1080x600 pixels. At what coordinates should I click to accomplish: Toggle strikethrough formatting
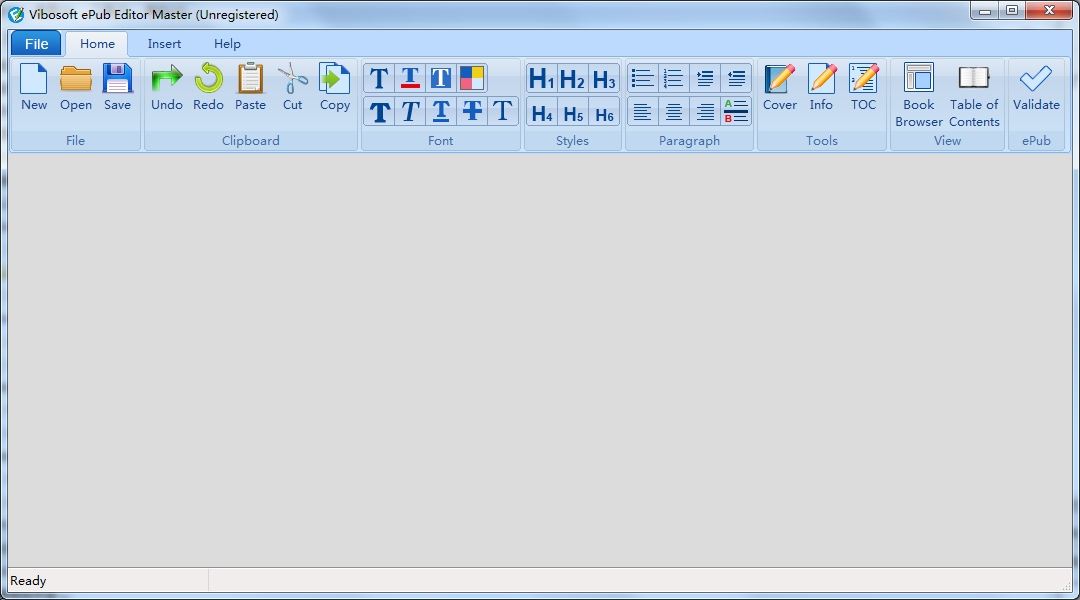[472, 112]
